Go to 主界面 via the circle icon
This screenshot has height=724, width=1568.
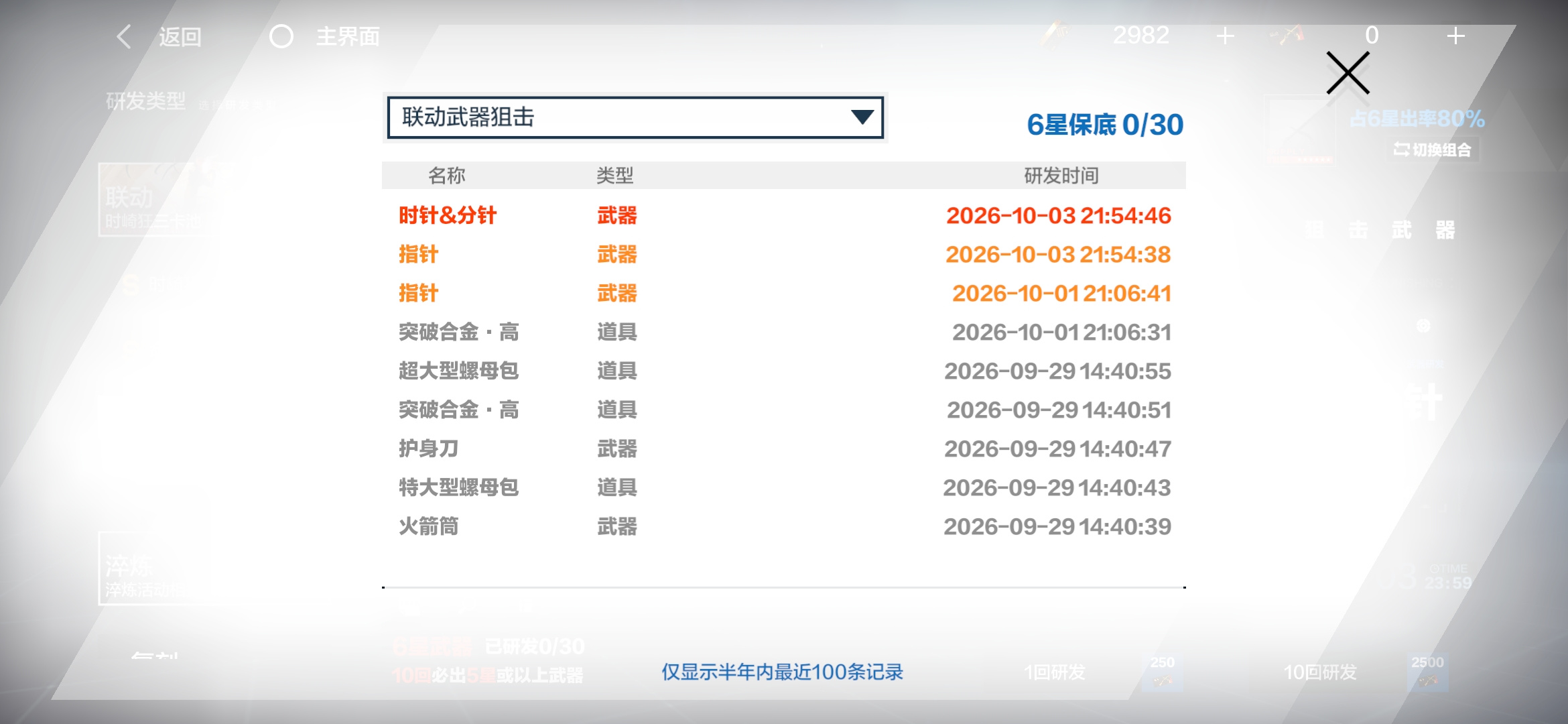click(x=281, y=36)
